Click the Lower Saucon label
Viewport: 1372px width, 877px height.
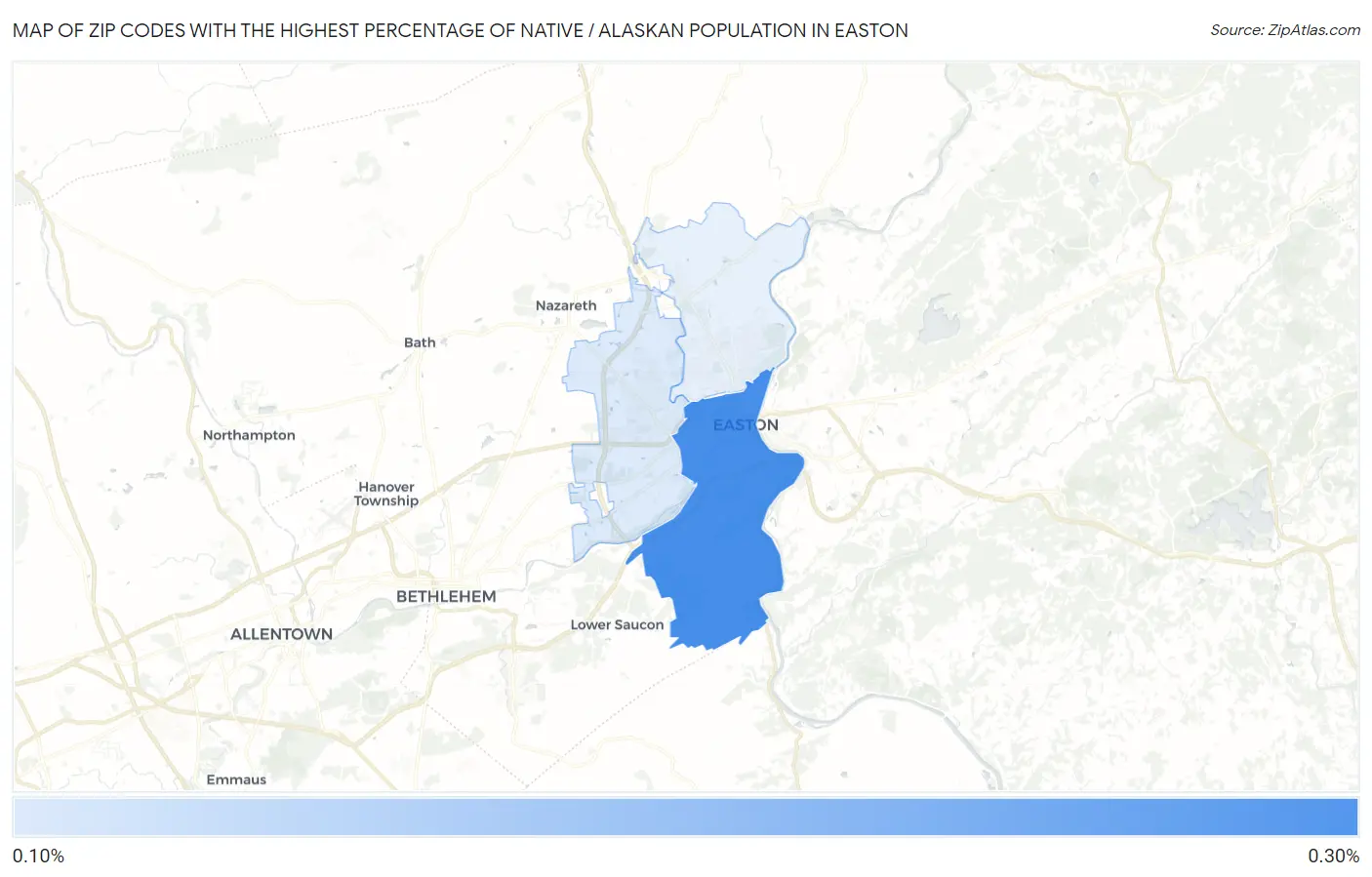(x=617, y=624)
